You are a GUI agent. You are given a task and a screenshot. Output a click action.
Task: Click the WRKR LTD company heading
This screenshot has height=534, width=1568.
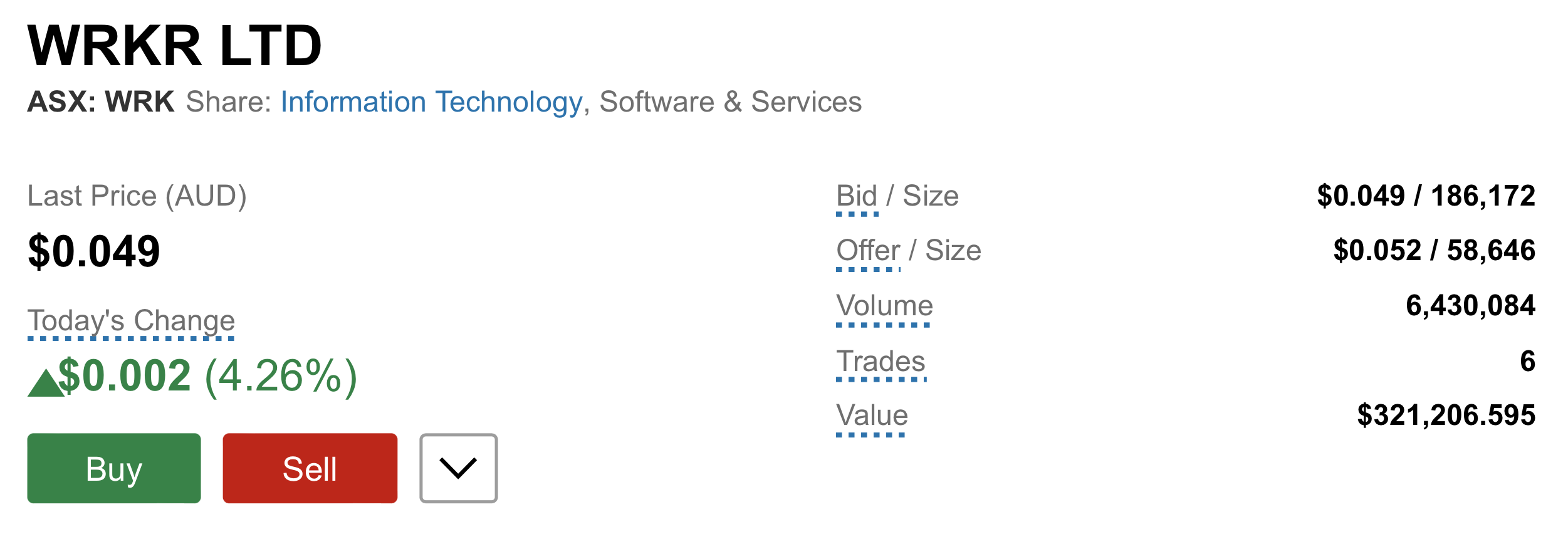(x=175, y=46)
